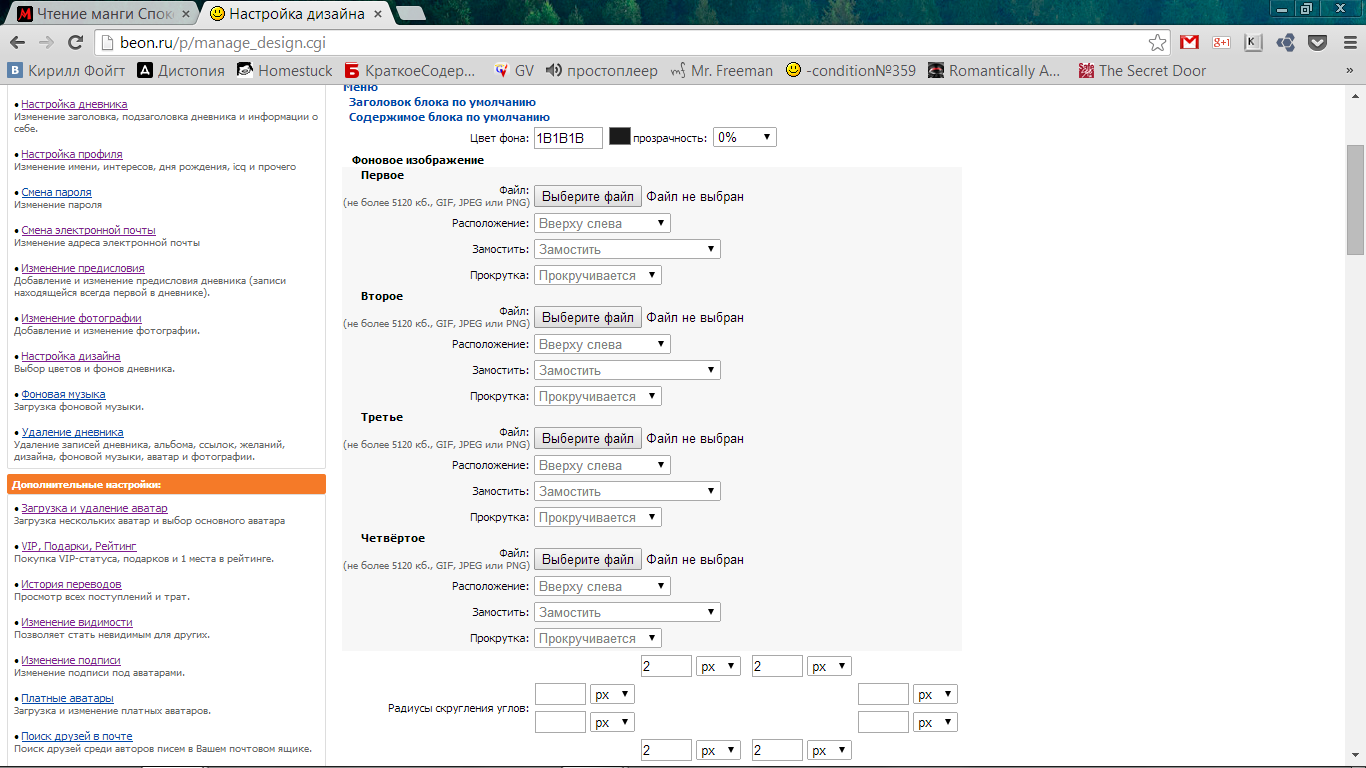Open the Кирилл Фойгт VK bookmark
The width and height of the screenshot is (1366, 768).
tap(67, 71)
